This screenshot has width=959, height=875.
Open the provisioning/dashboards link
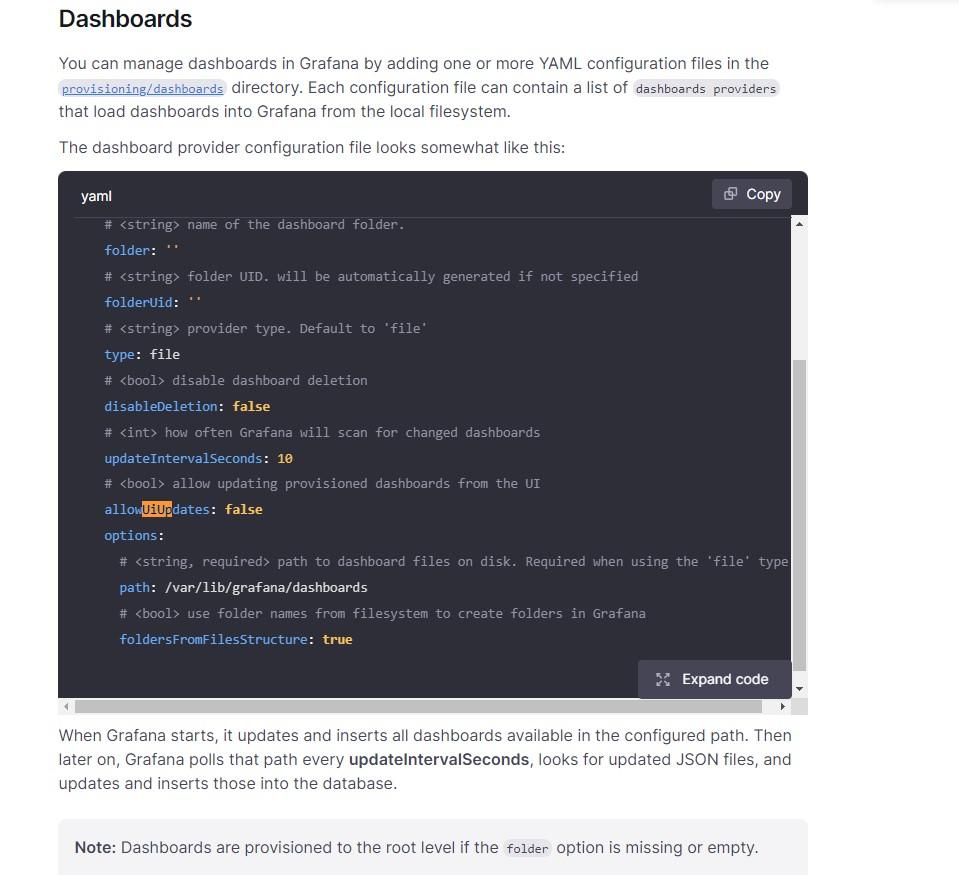(142, 88)
